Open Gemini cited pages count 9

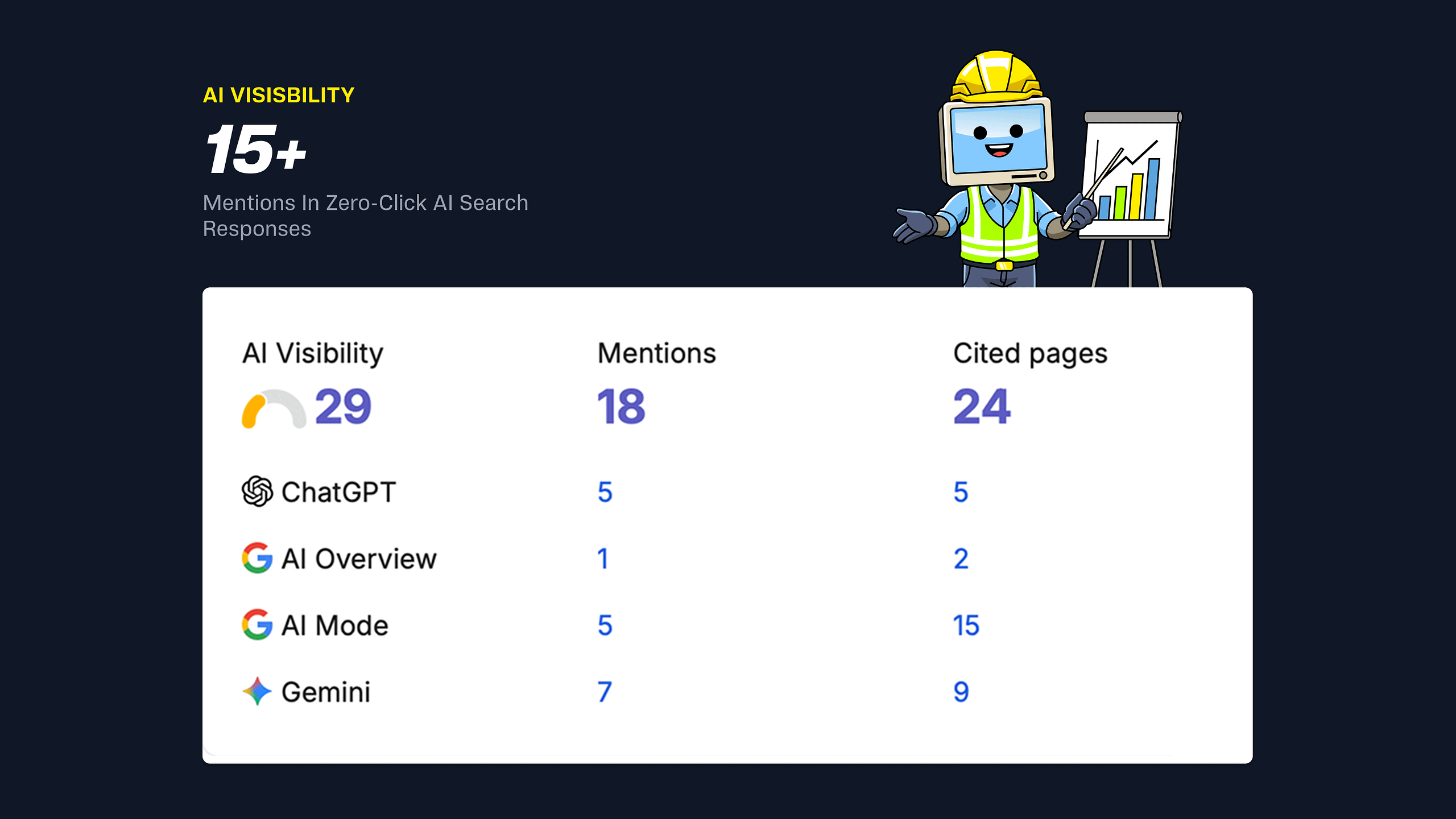click(x=961, y=692)
